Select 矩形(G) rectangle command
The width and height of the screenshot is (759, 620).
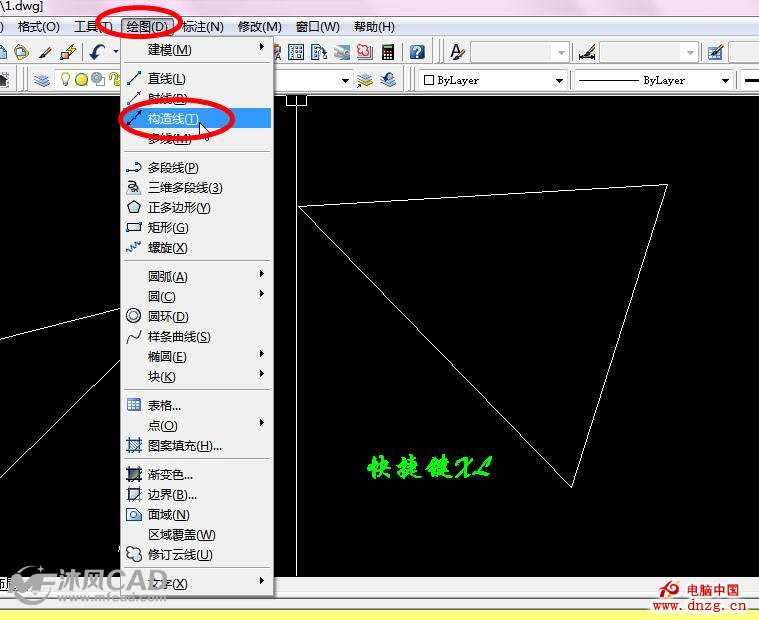coord(197,227)
